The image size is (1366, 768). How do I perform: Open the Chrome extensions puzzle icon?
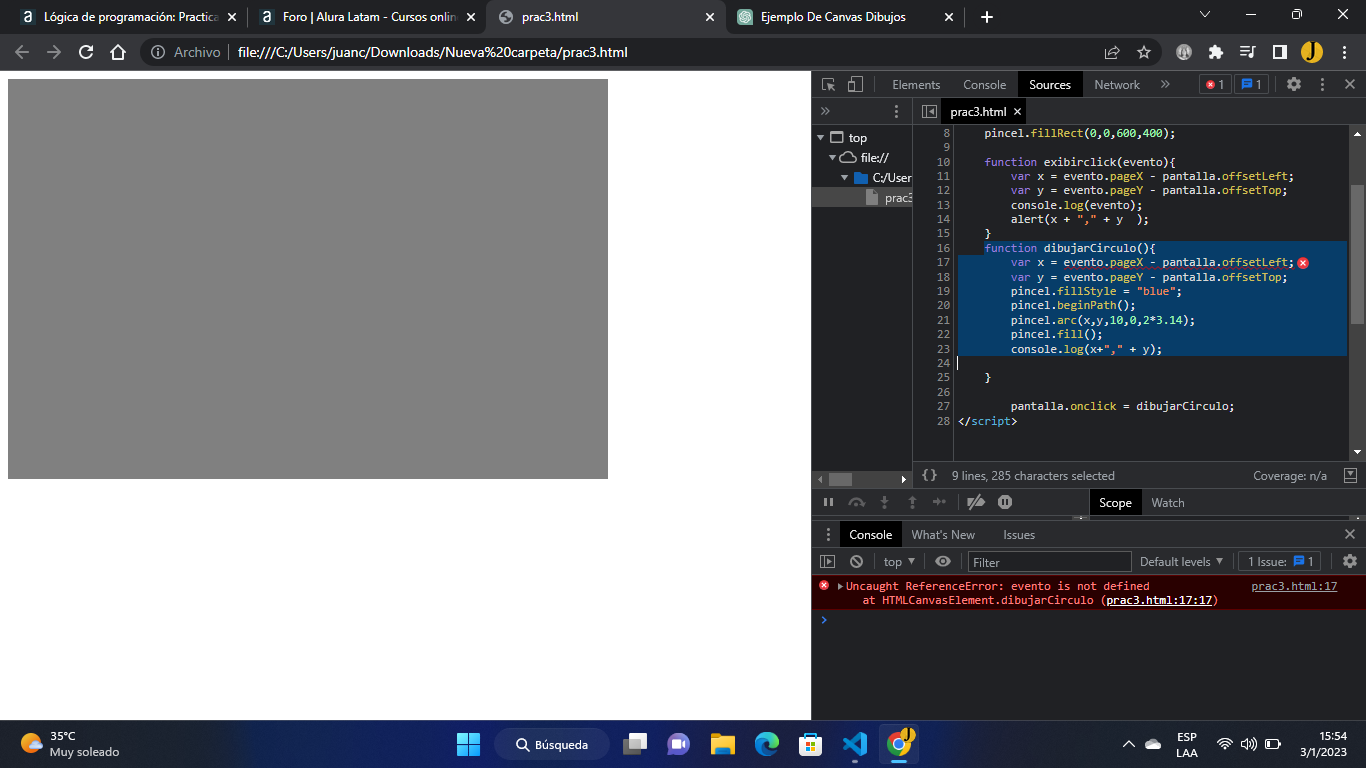click(1216, 52)
